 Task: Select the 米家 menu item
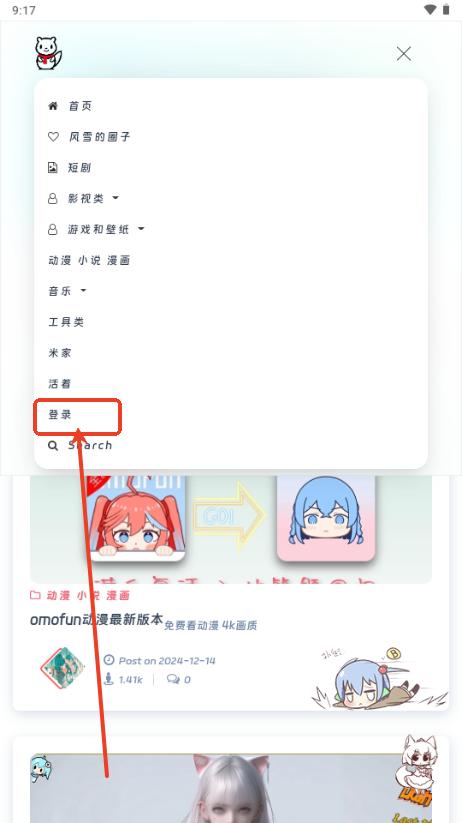click(x=60, y=353)
